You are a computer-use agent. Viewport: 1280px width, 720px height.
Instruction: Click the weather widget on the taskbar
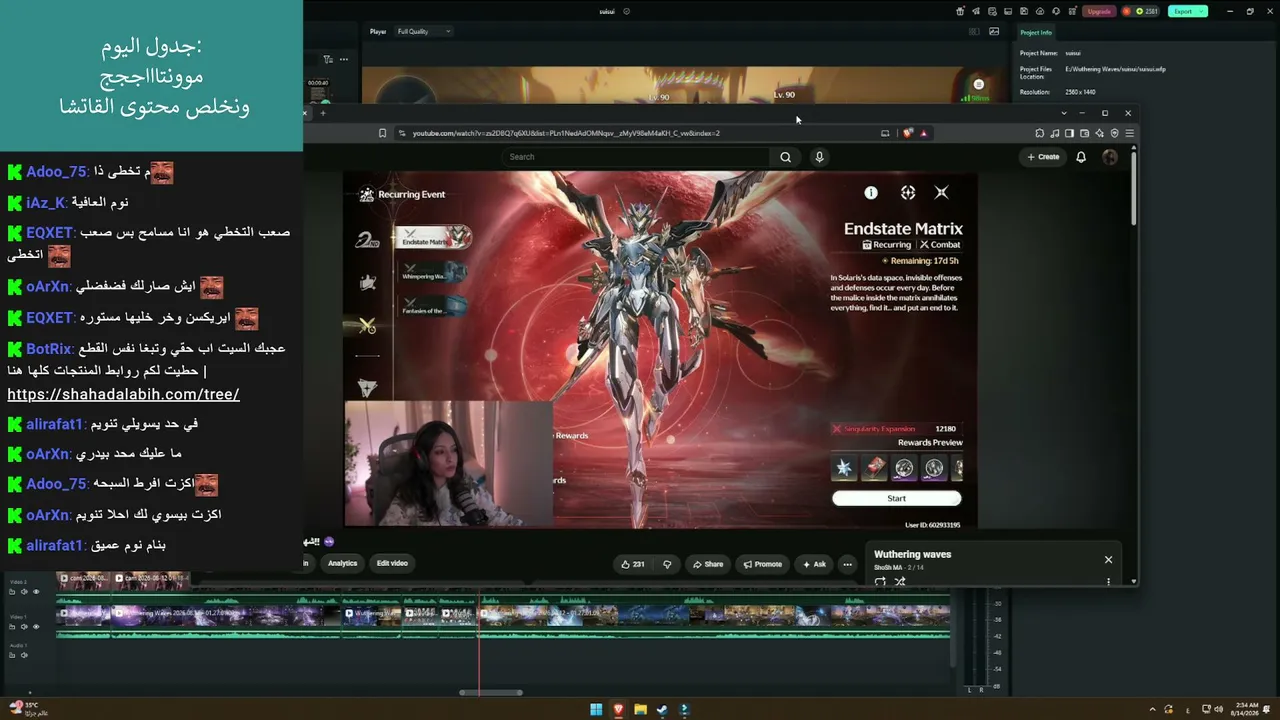coord(28,709)
